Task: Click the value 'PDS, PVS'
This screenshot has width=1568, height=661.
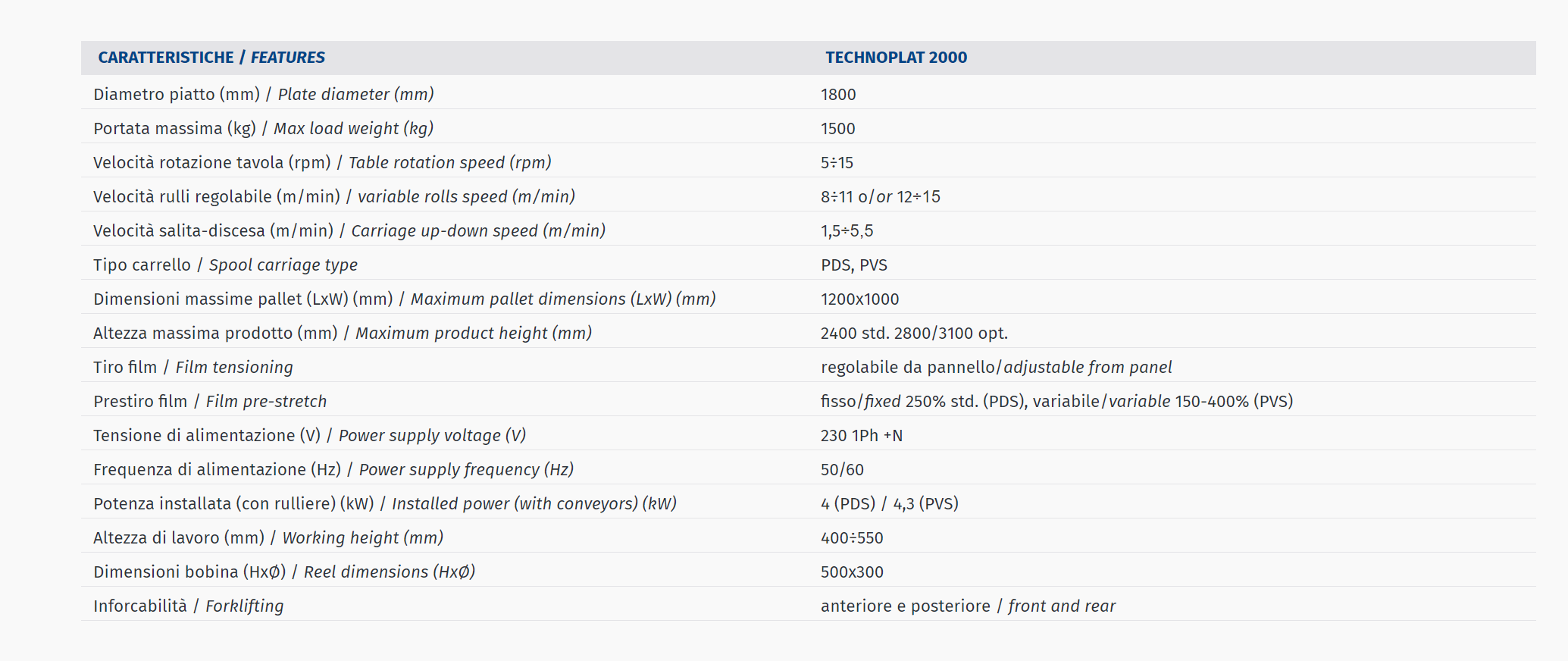Action: click(x=854, y=265)
